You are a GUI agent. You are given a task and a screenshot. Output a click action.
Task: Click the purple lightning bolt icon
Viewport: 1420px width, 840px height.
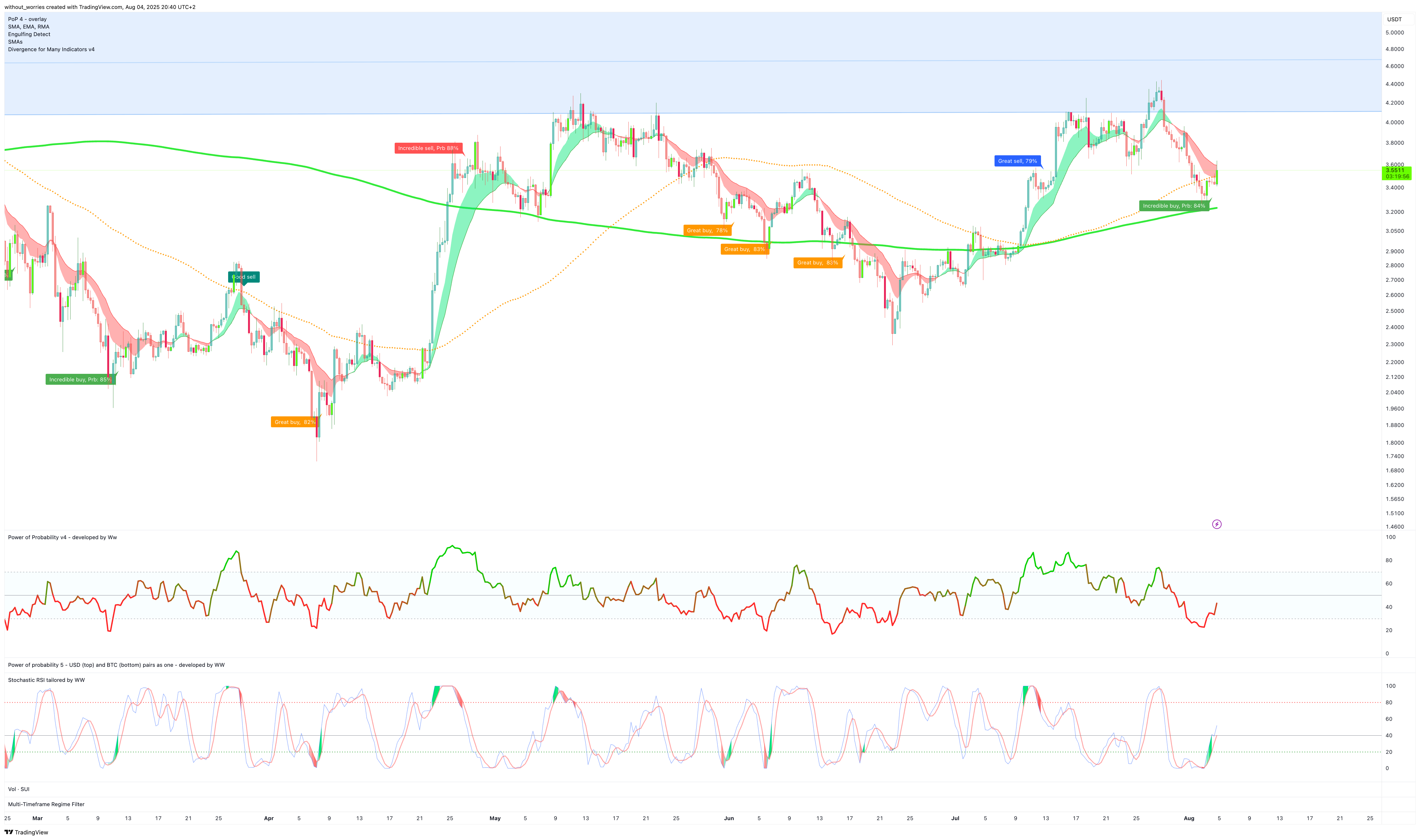click(1216, 524)
